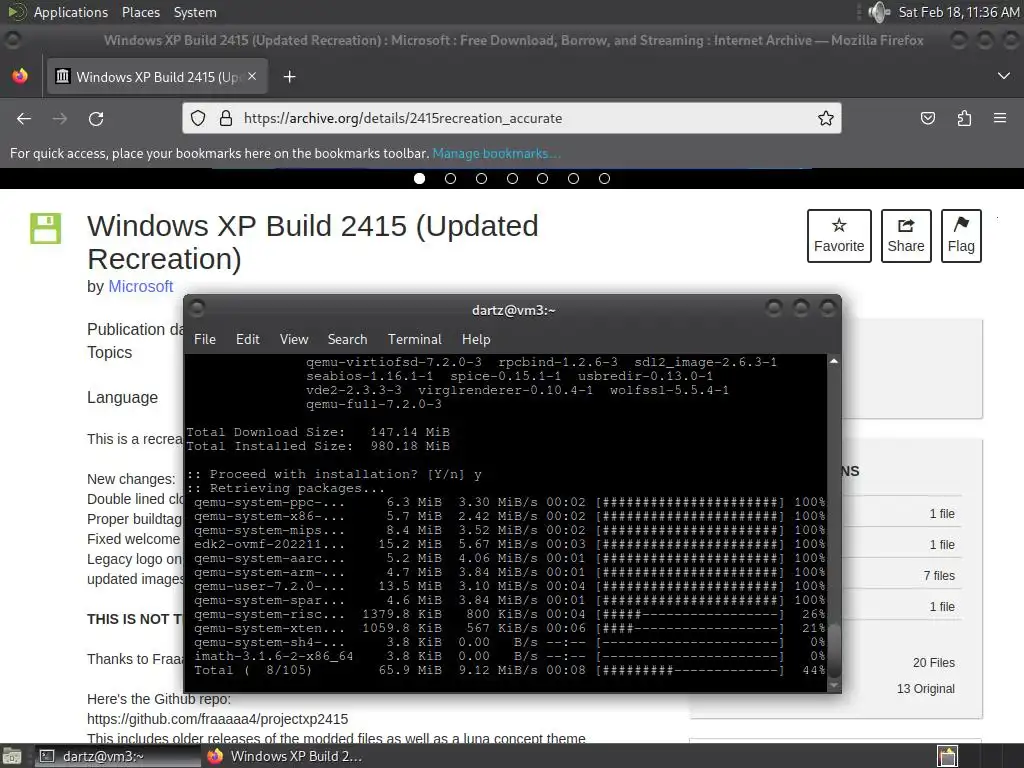Click the workspace switcher icon at bottom right
This screenshot has width=1024, height=768.
pos(948,756)
